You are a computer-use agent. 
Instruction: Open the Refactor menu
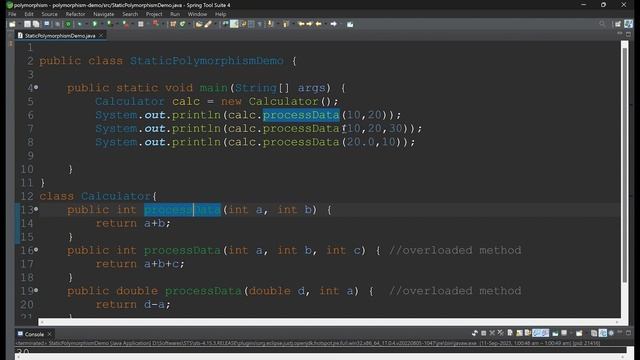point(76,14)
